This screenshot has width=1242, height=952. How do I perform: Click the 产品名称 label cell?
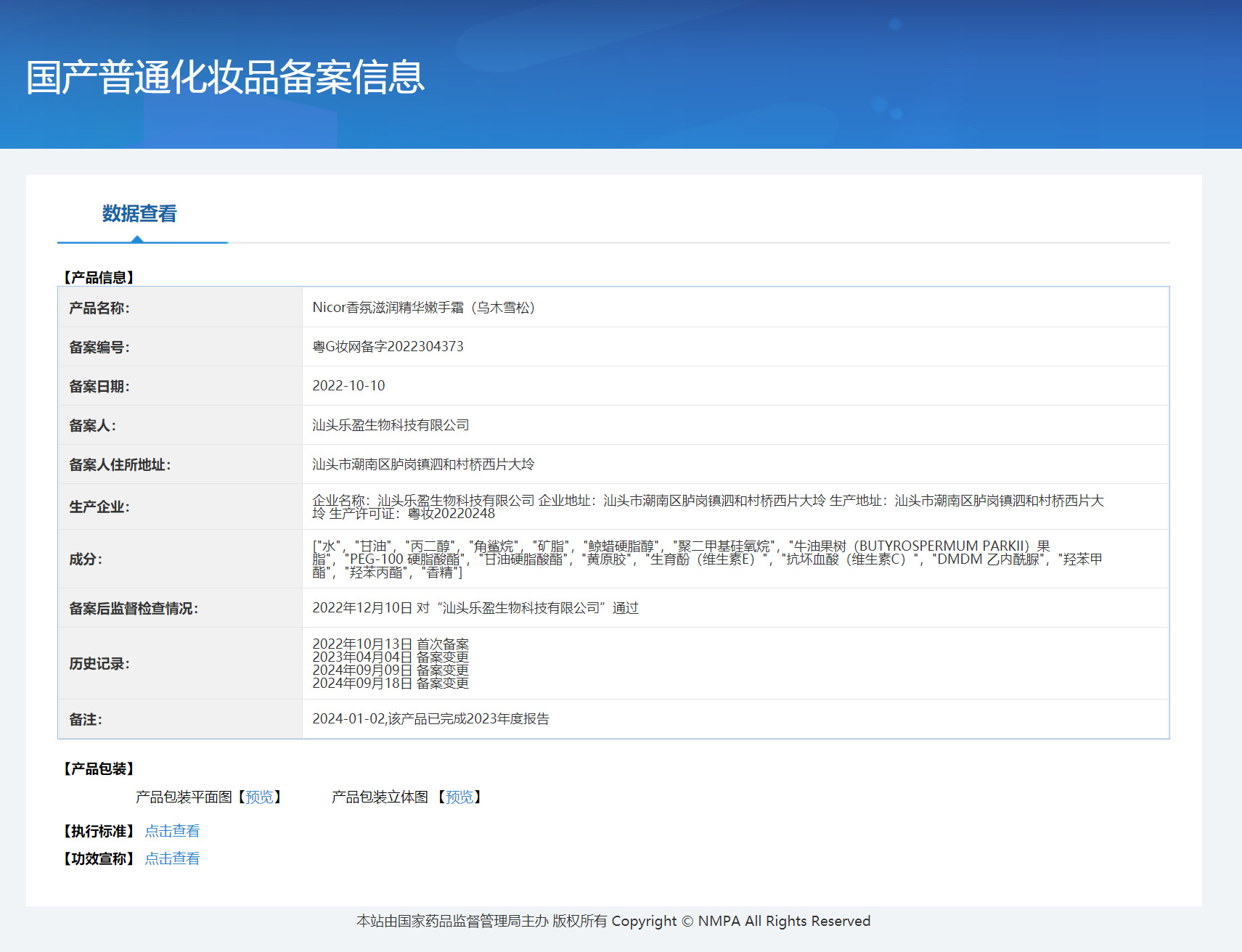pos(180,308)
